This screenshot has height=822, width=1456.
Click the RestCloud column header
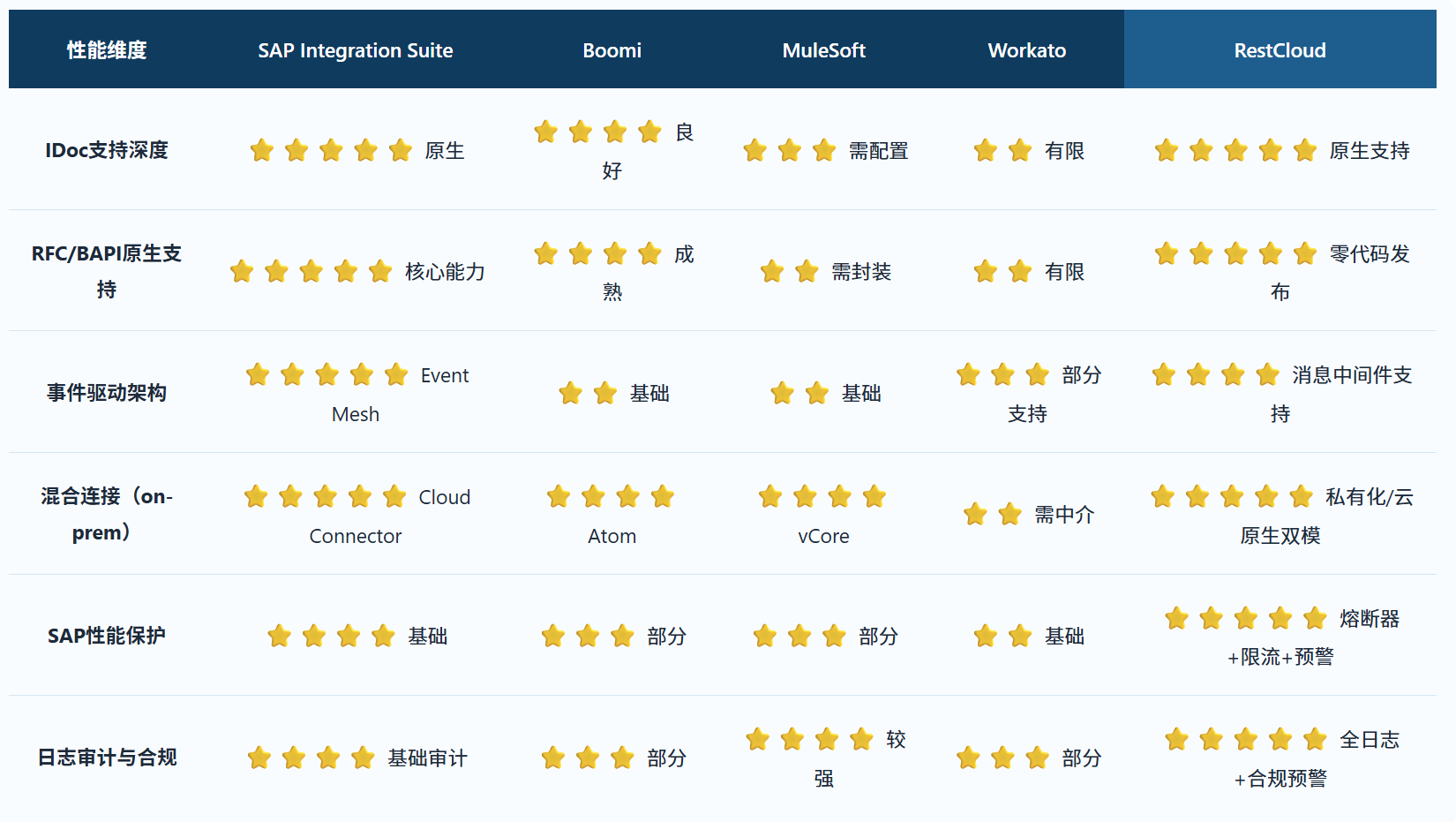[x=1280, y=50]
